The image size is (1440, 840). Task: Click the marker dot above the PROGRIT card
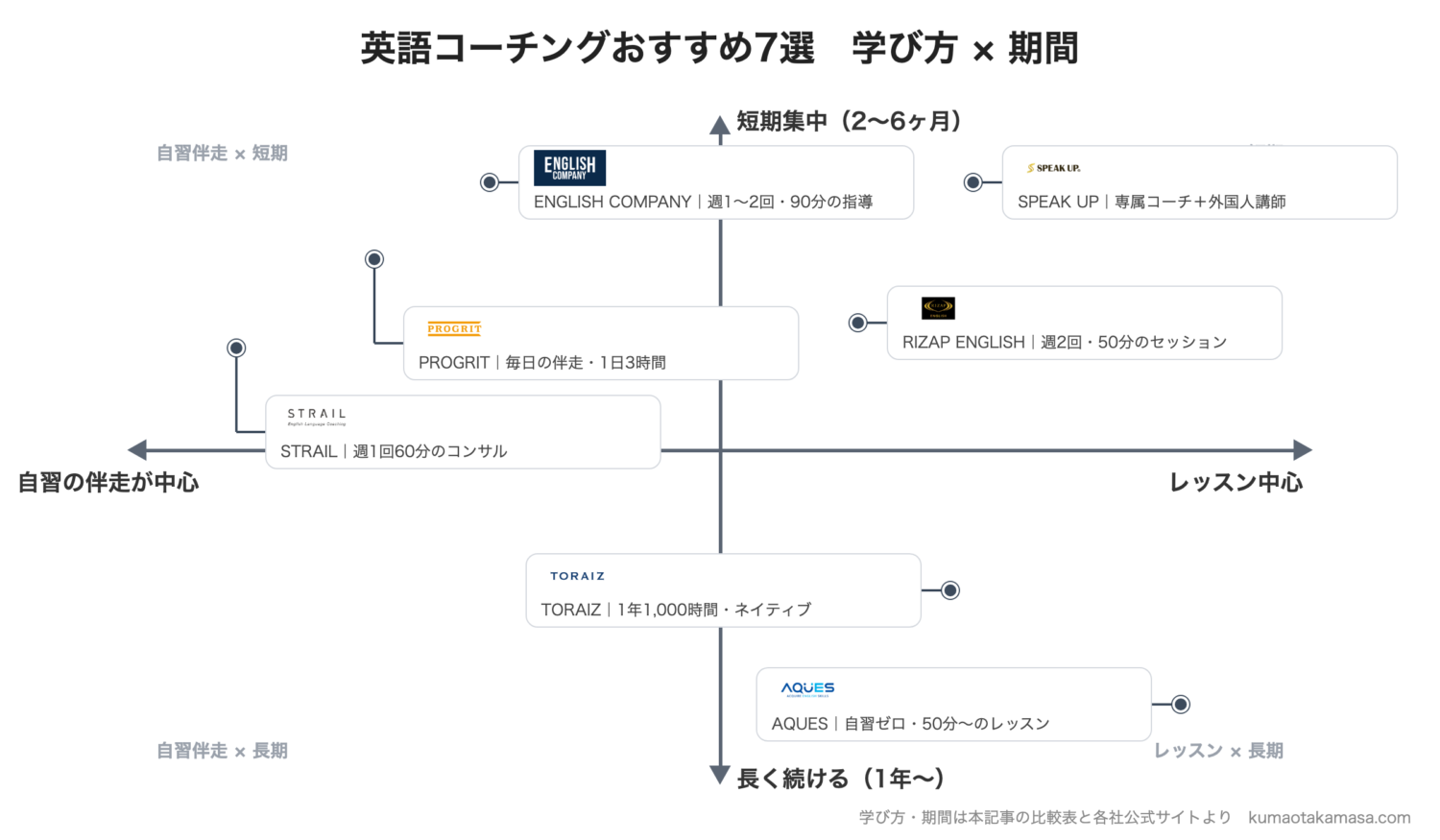[374, 259]
